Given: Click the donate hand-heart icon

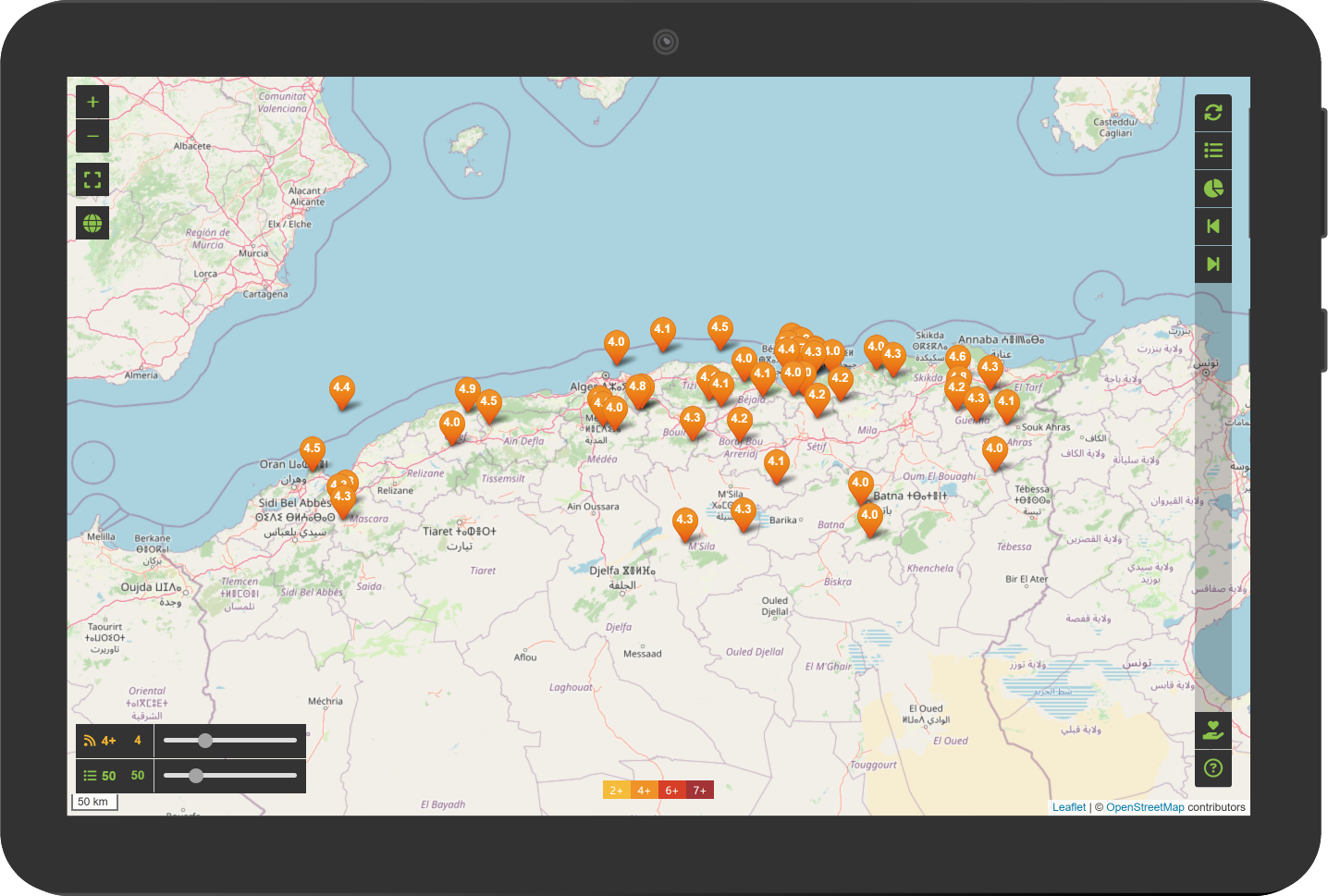Looking at the screenshot, I should coord(1213,730).
